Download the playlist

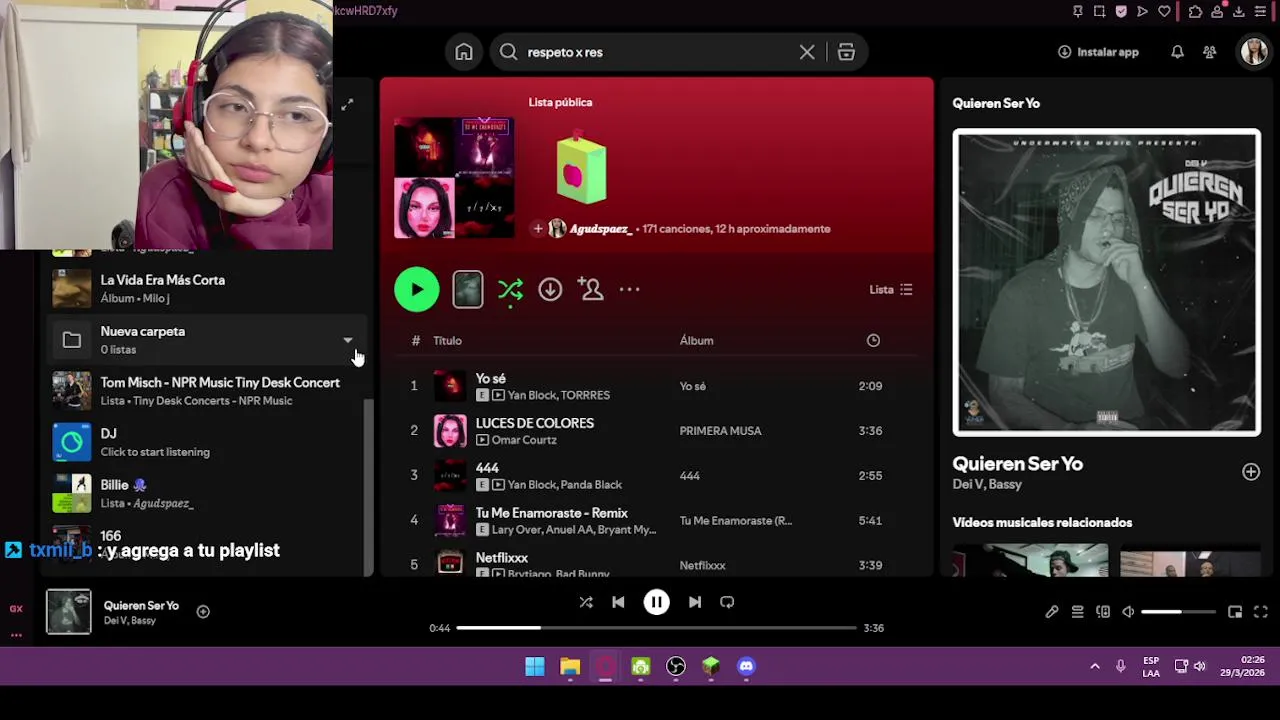550,290
